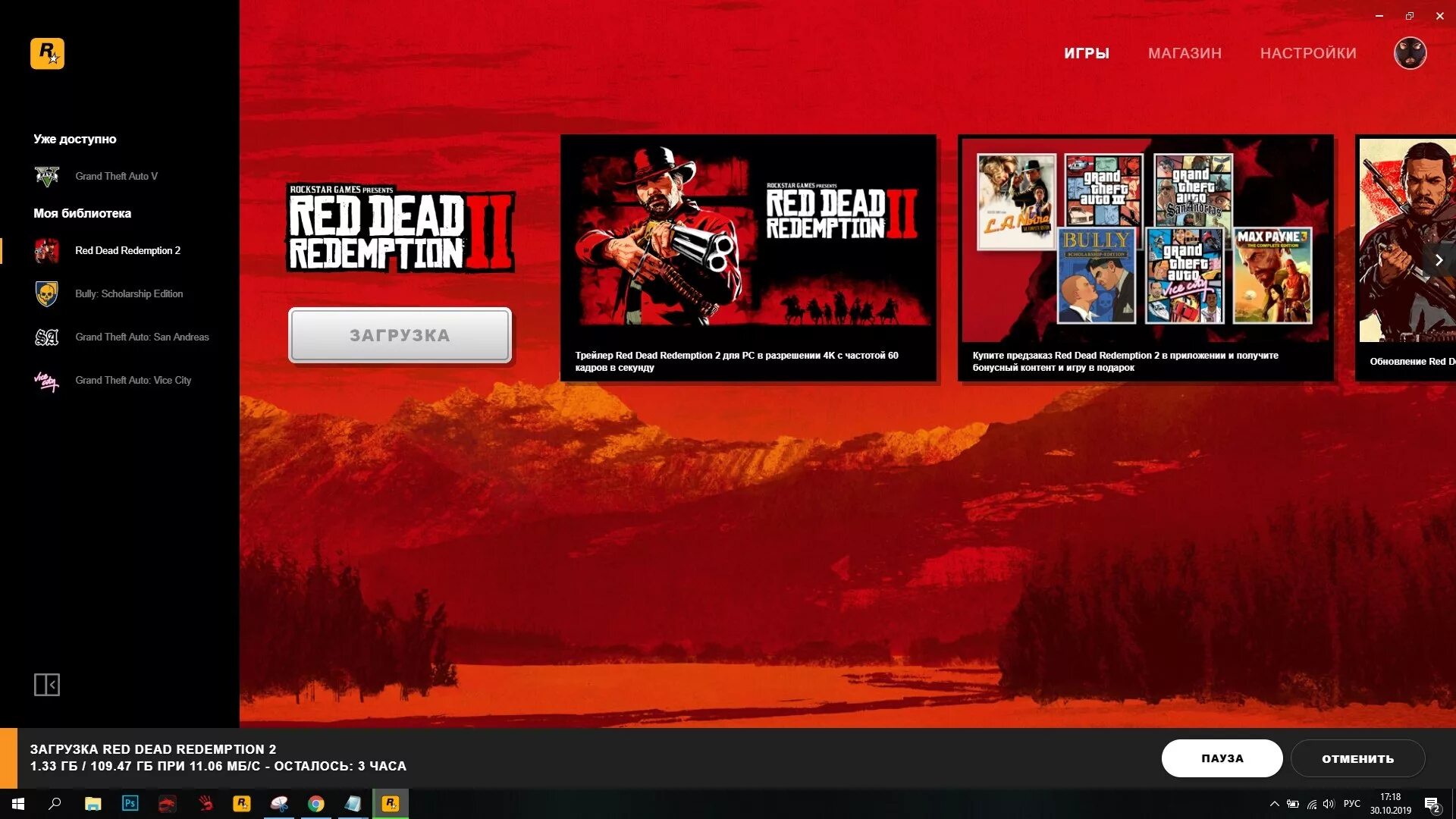Click the first Rockstar icon in the taskbar
The width and height of the screenshot is (1456, 819).
[242, 804]
